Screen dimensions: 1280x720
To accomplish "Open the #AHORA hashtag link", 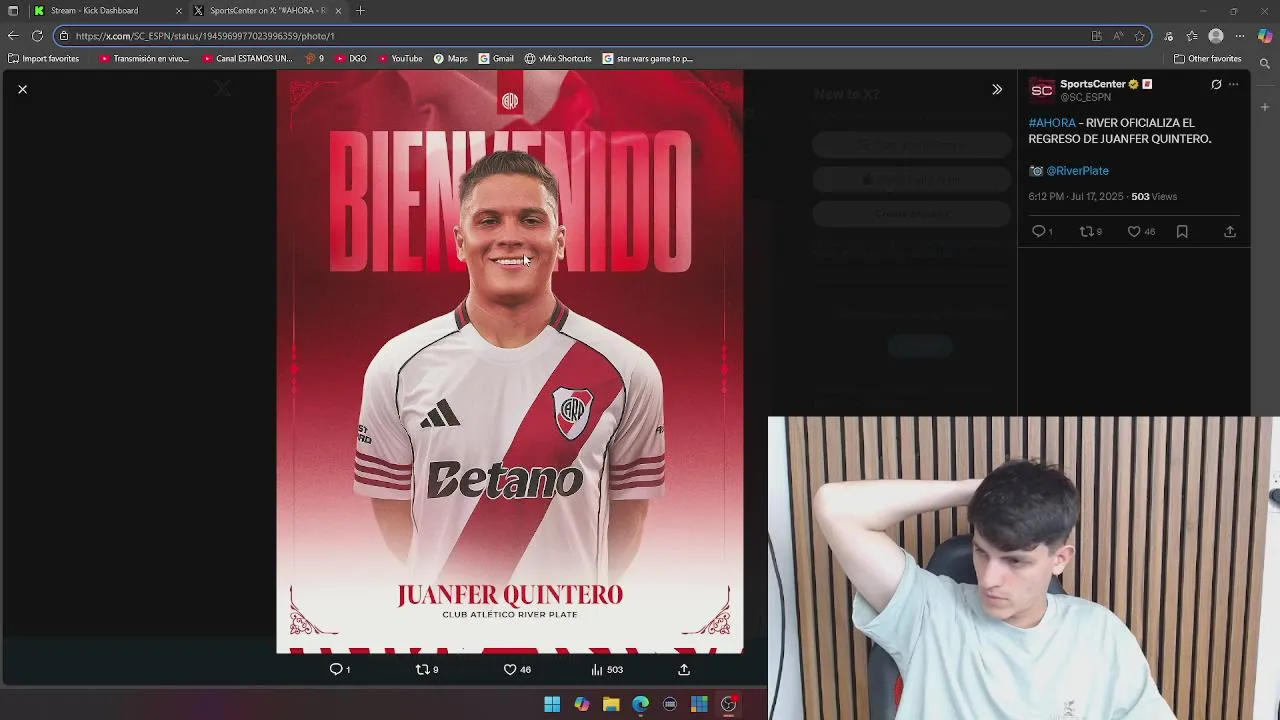I will pyautogui.click(x=1052, y=123).
